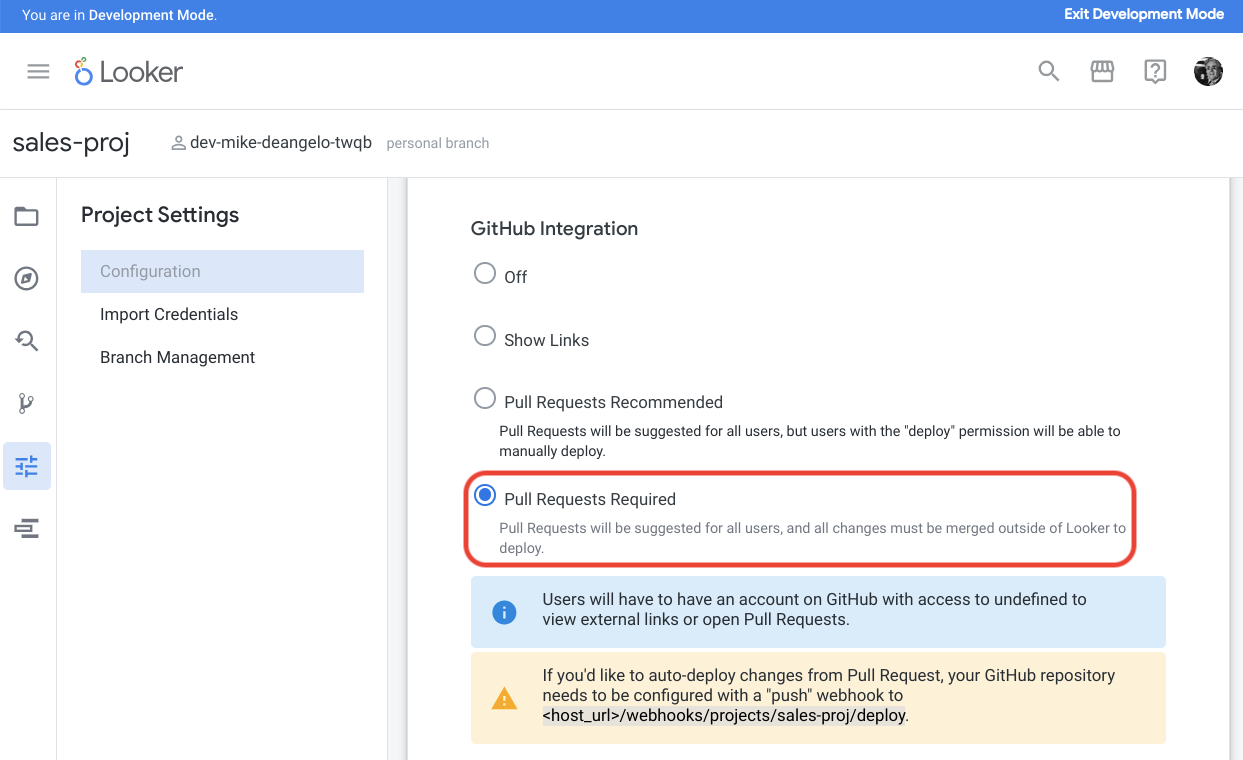Open the Looker Marketplace icon

click(1102, 71)
